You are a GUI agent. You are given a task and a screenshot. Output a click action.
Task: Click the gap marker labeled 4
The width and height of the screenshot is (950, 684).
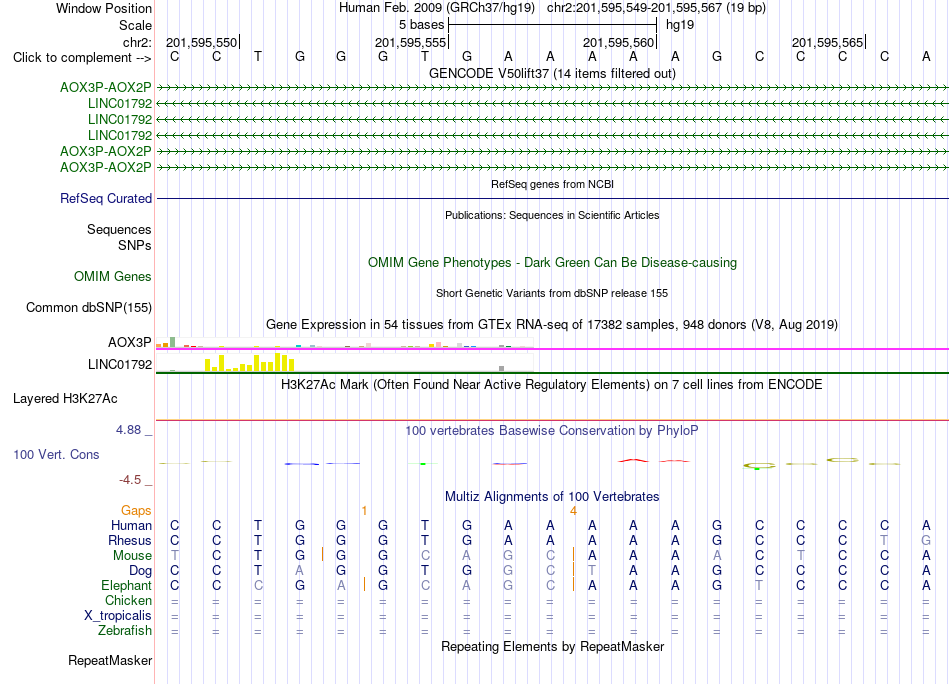(573, 511)
